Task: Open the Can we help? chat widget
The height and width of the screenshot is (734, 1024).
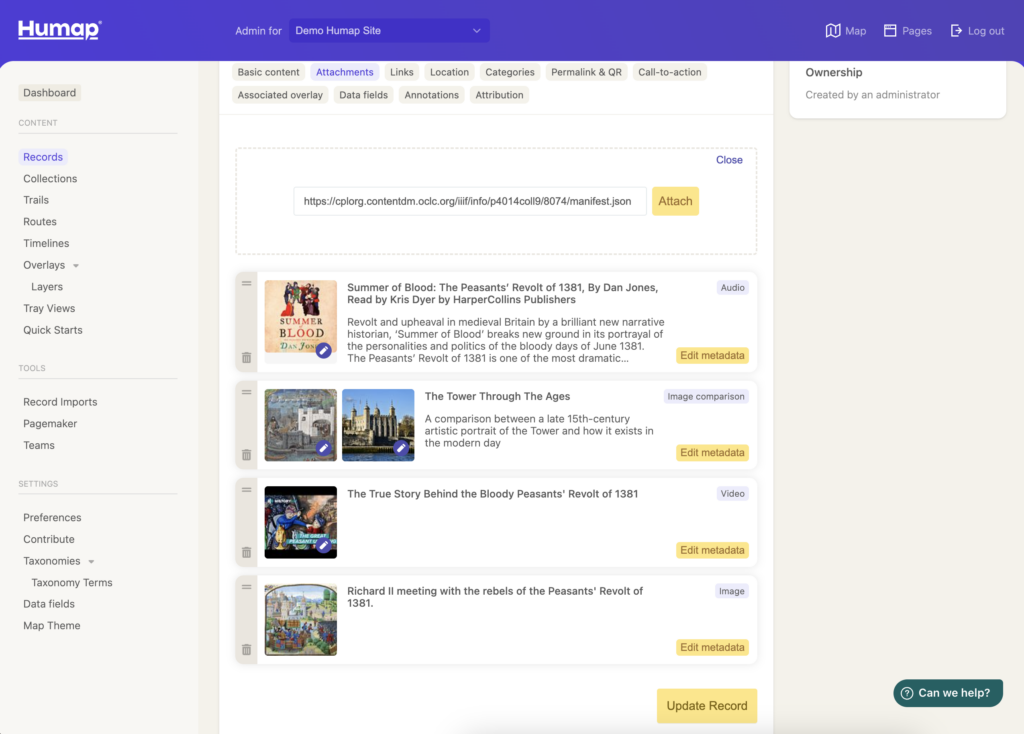Action: click(947, 693)
